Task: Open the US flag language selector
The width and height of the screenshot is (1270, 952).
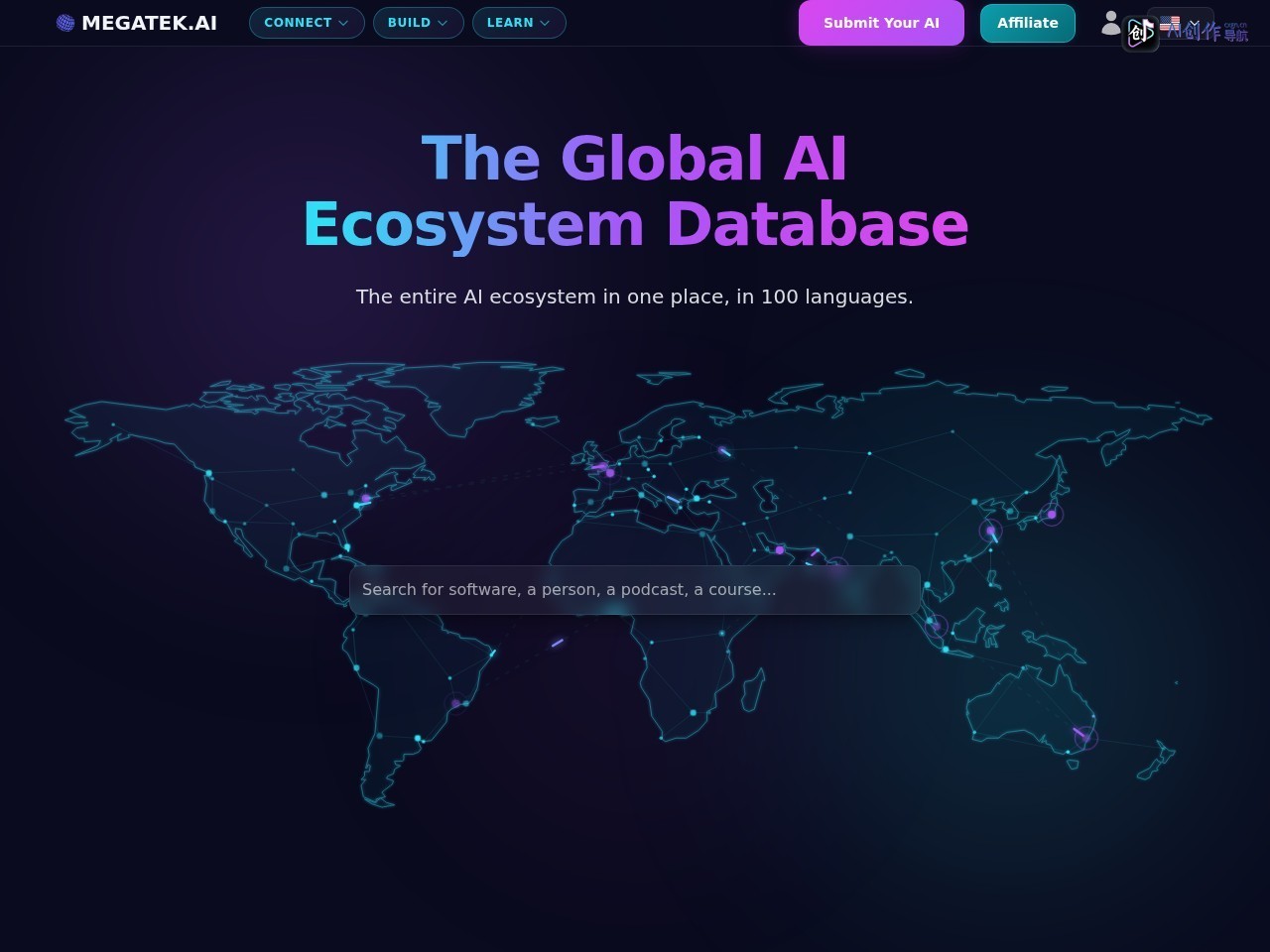Action: [x=1180, y=24]
